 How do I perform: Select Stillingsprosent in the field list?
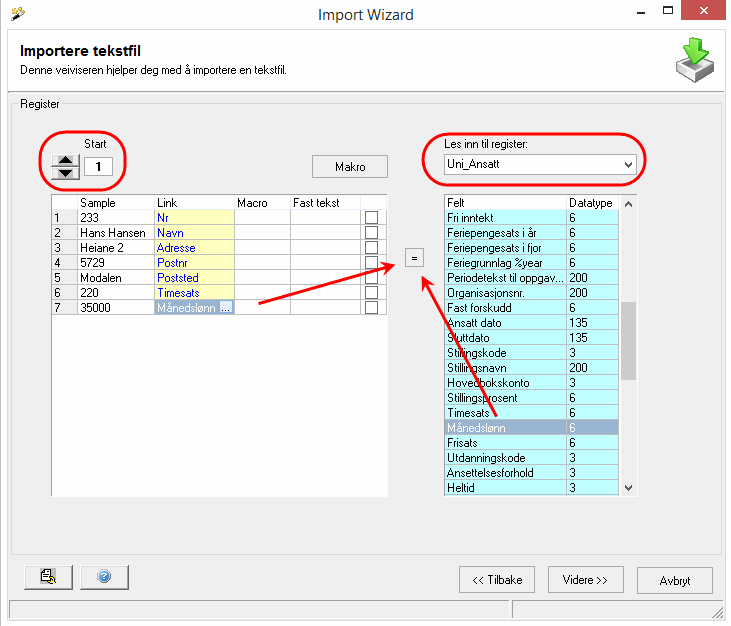(504, 398)
